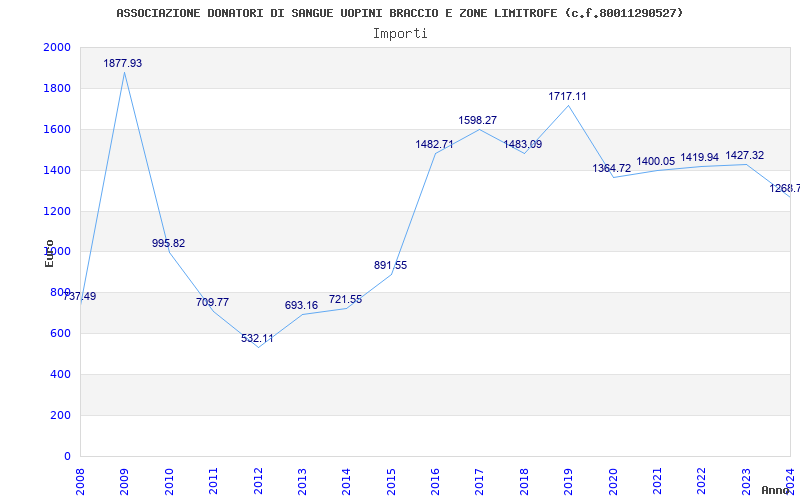Click the Importi subtitle
This screenshot has width=800, height=500.
400,34
